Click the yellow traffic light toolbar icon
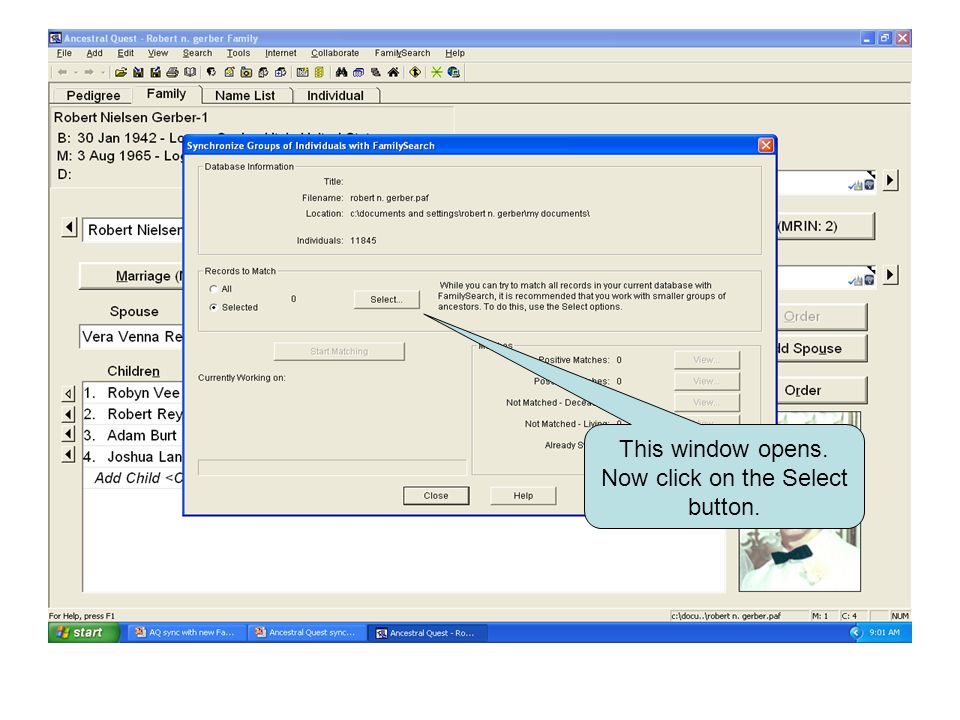Image resolution: width=960 pixels, height=720 pixels. coord(319,72)
